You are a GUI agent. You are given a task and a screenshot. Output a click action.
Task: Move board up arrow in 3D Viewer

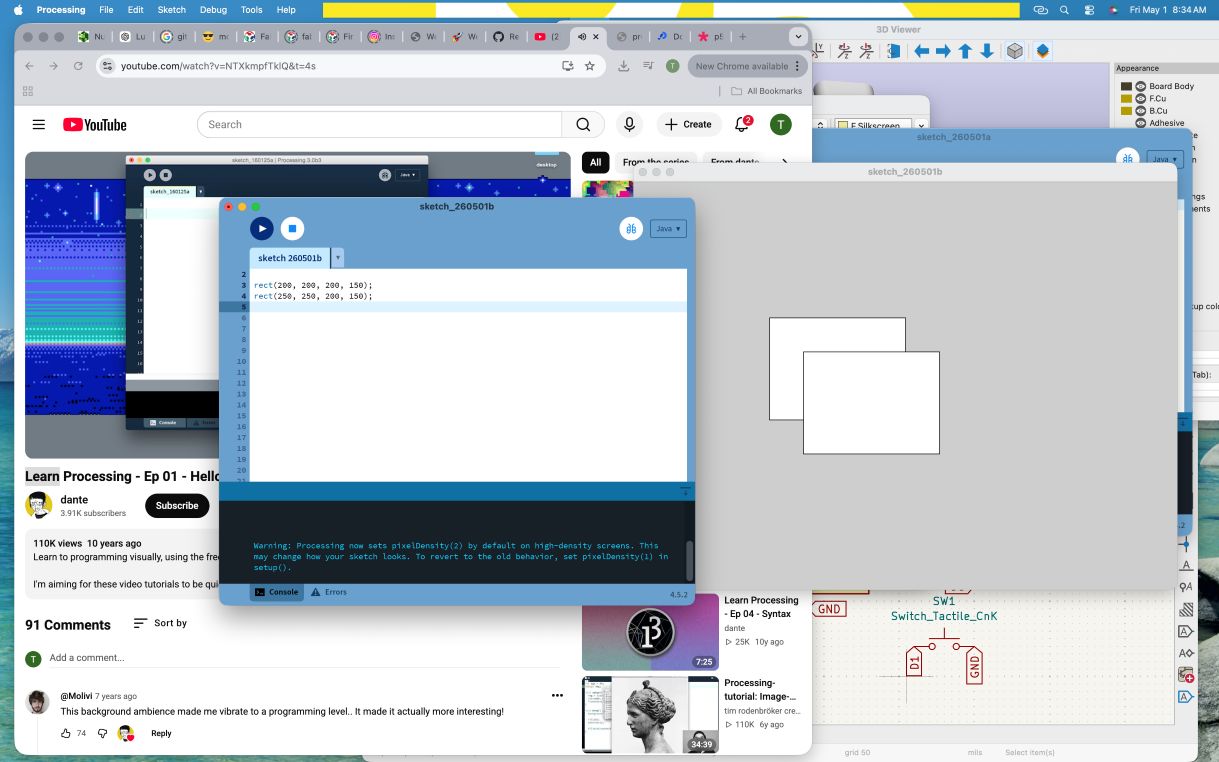(965, 51)
